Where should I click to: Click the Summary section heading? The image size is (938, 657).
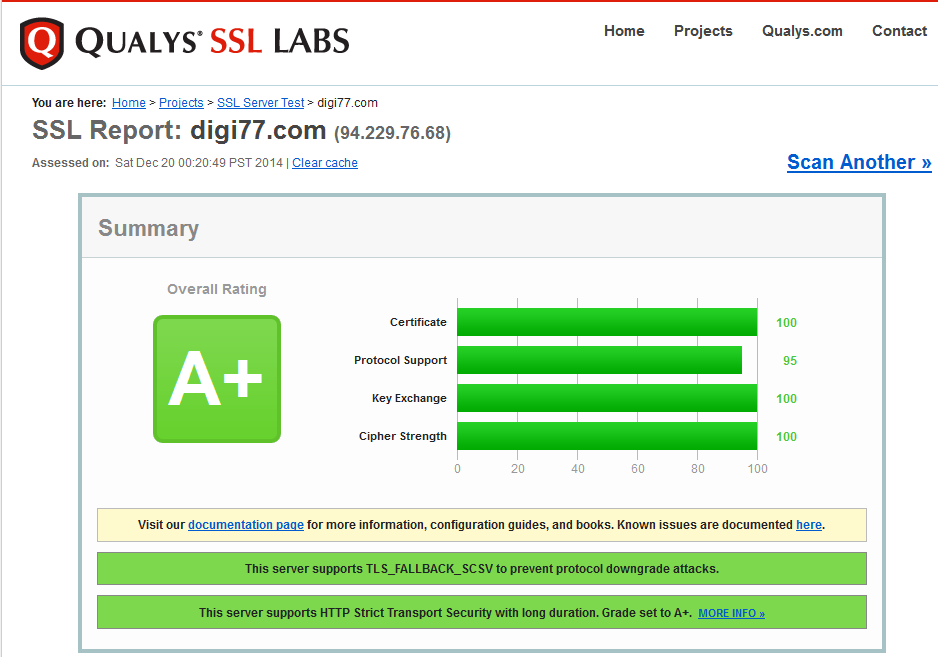click(x=148, y=228)
